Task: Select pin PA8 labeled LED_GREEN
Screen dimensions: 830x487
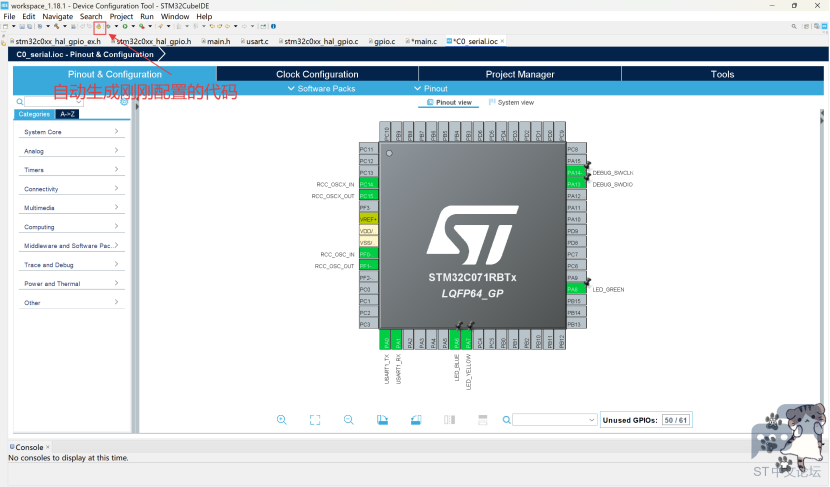Action: pos(576,289)
